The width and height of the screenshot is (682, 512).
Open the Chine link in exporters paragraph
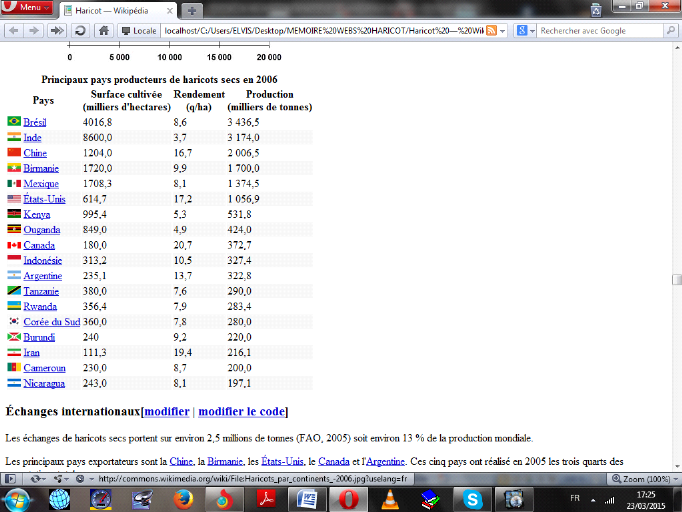181,462
